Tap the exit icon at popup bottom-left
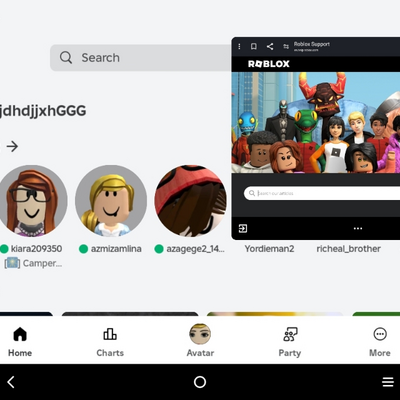This screenshot has height=400, width=400. tap(243, 228)
